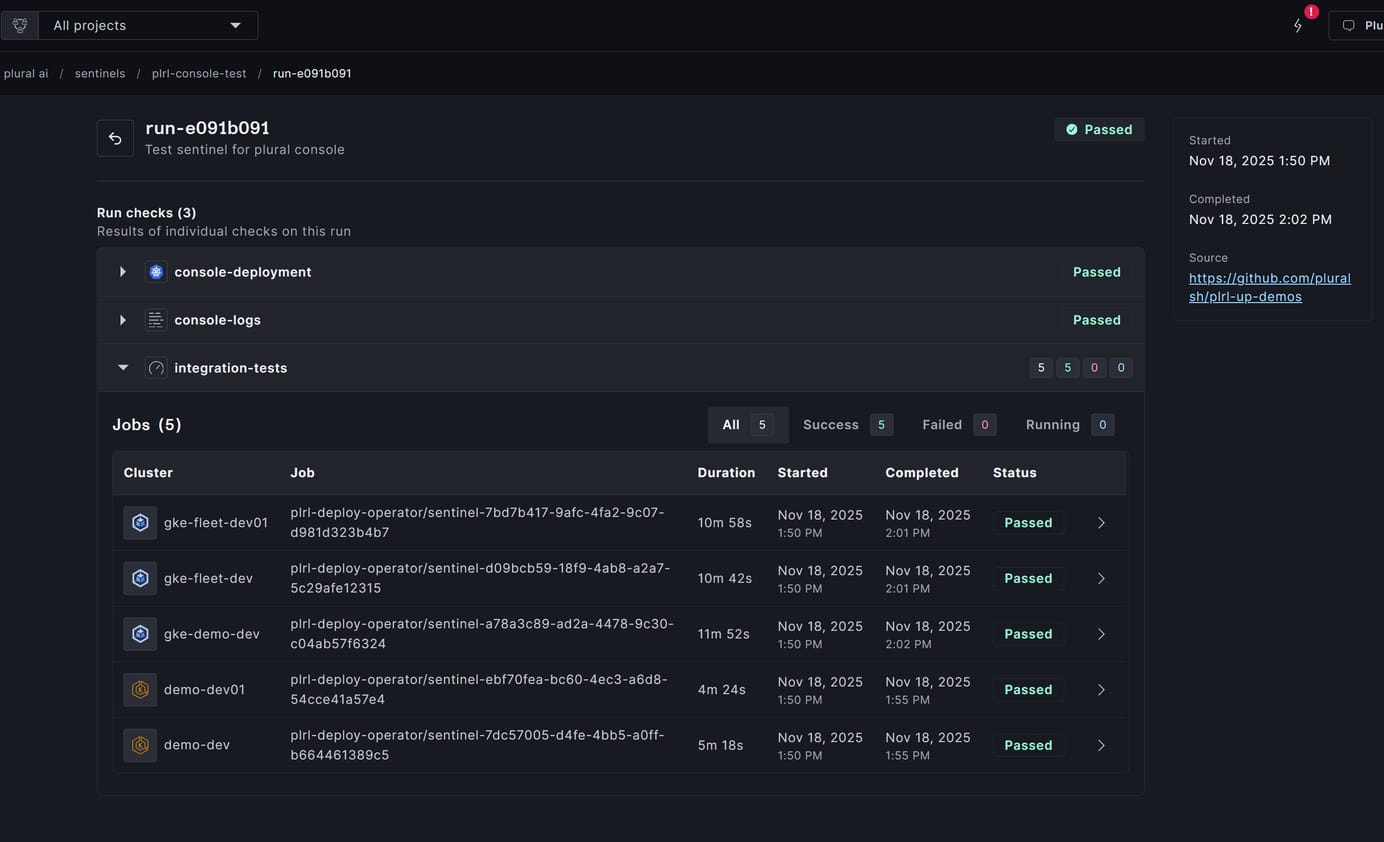Click the demo-dev01 cluster icon

pyautogui.click(x=140, y=690)
